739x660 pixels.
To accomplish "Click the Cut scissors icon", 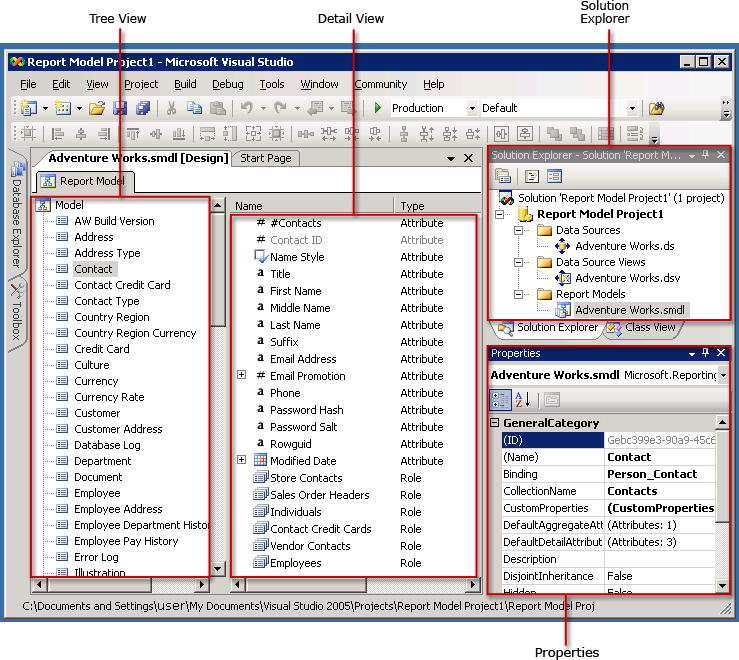I will pos(171,108).
